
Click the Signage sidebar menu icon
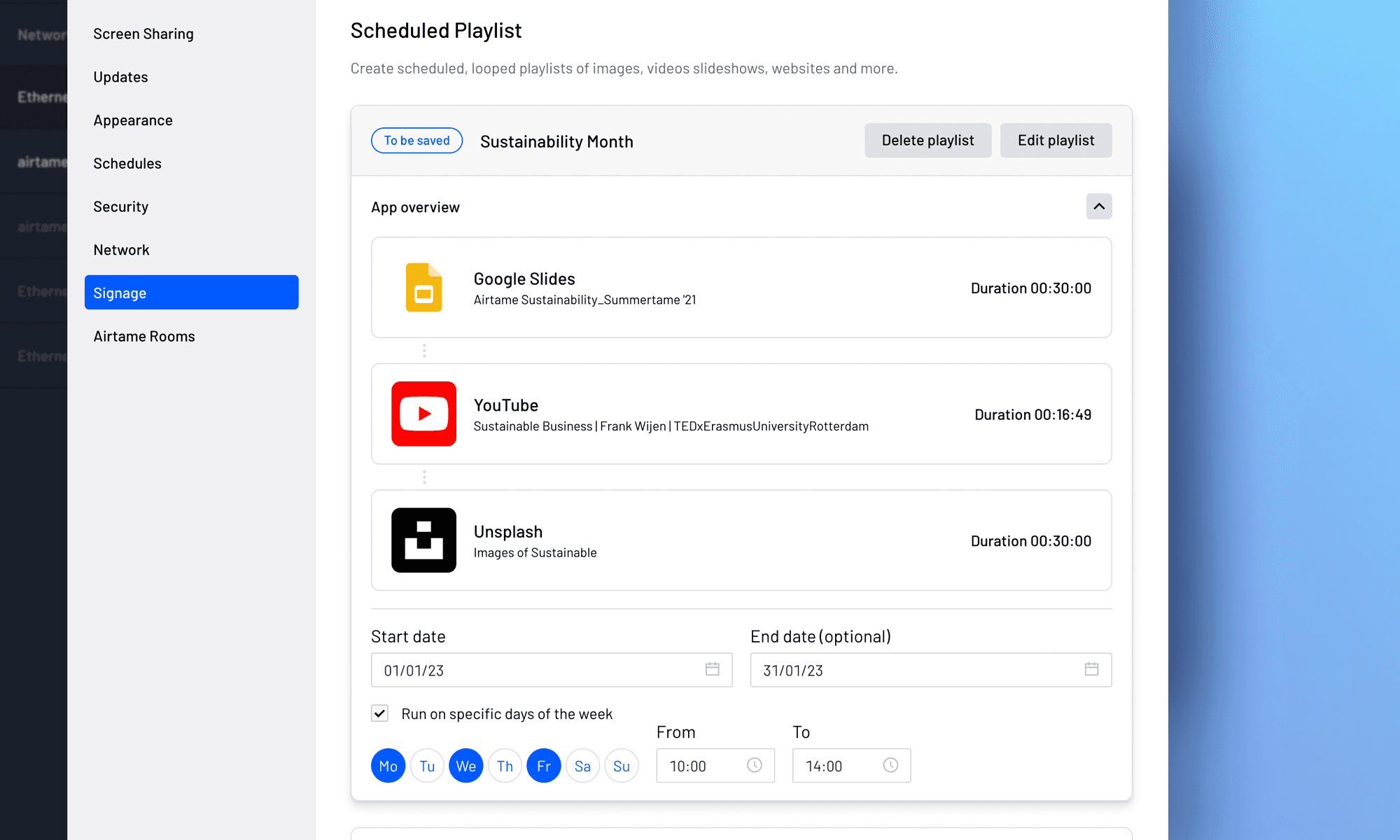point(191,292)
